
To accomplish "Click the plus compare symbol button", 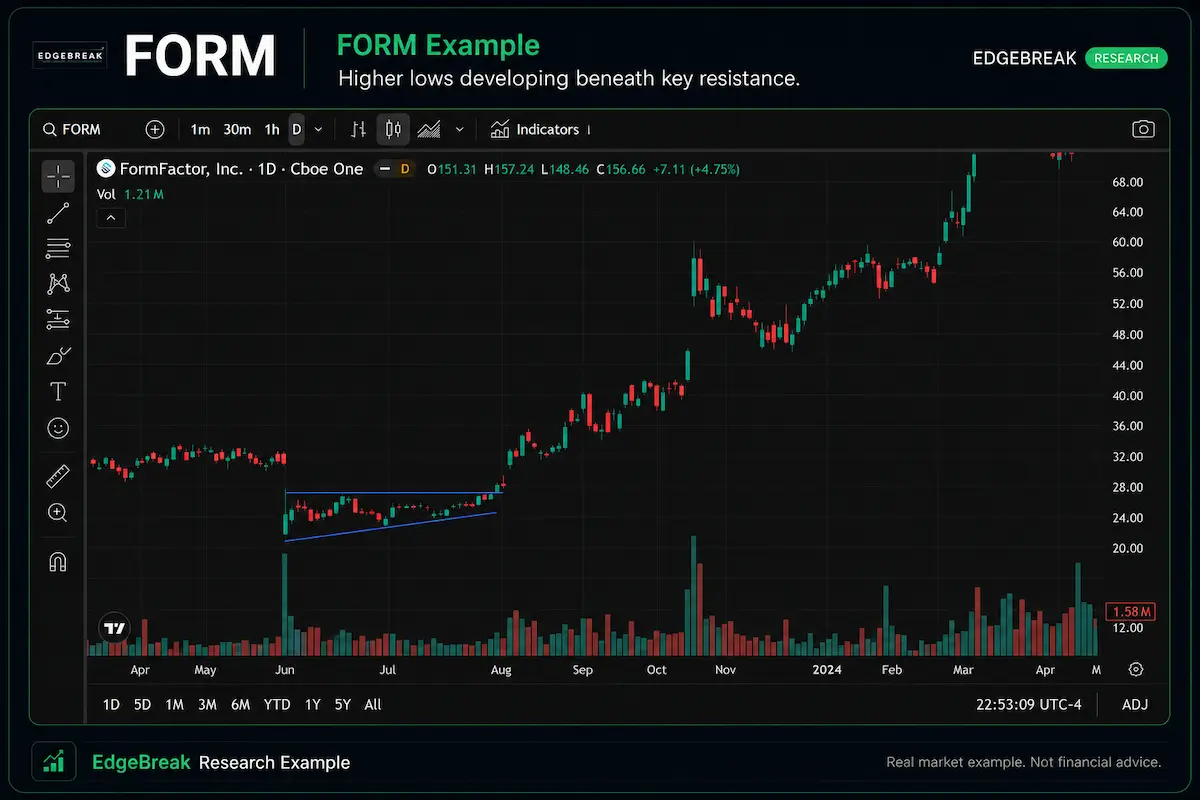I will (x=155, y=129).
